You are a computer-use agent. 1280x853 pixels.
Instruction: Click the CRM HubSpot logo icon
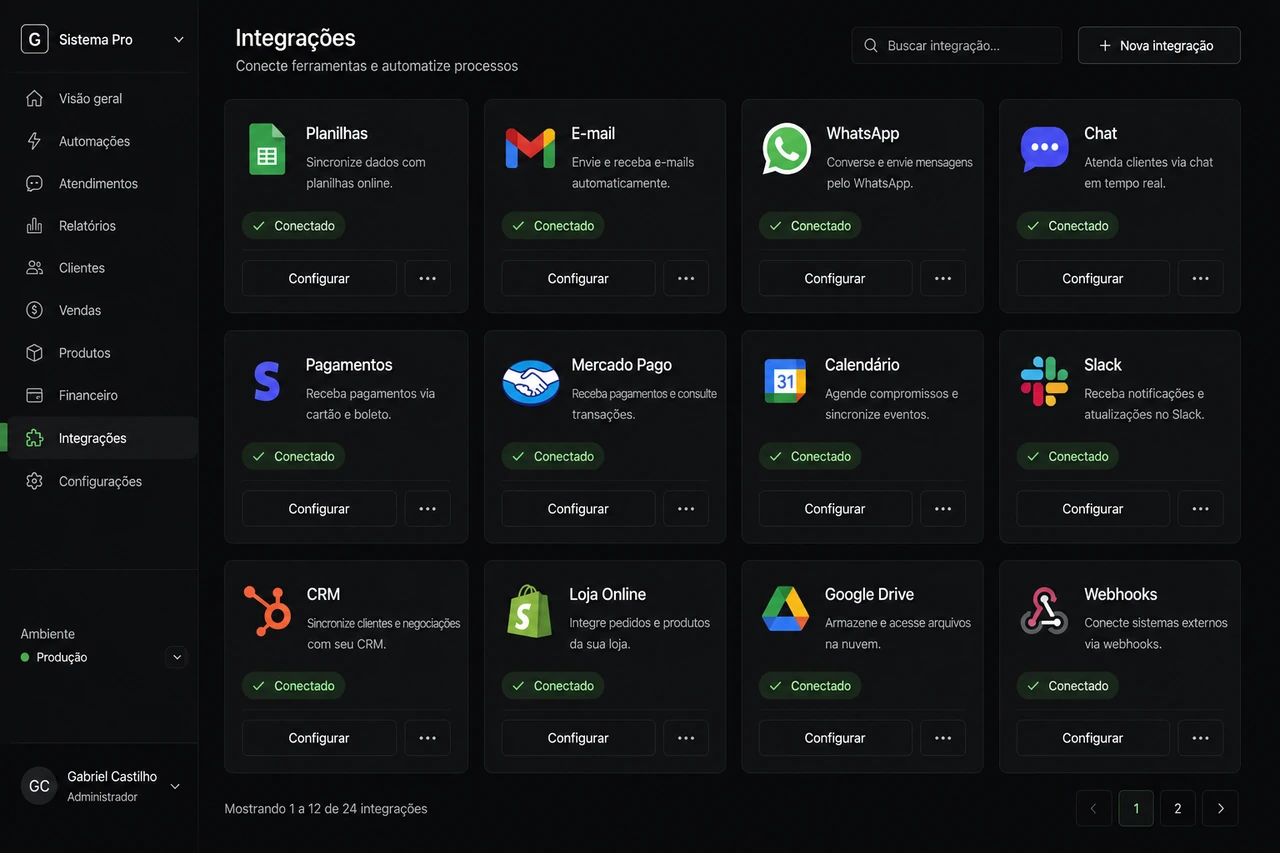(267, 610)
